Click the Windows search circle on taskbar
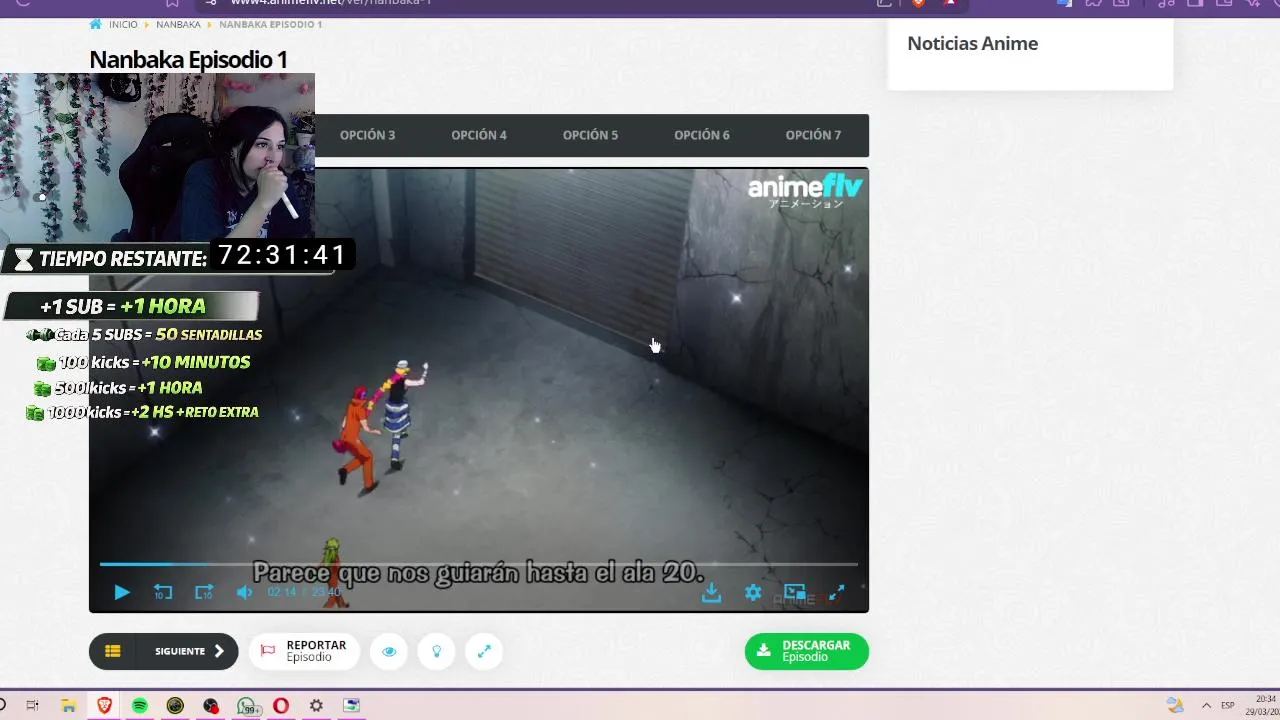This screenshot has height=720, width=1280. (x=2, y=705)
